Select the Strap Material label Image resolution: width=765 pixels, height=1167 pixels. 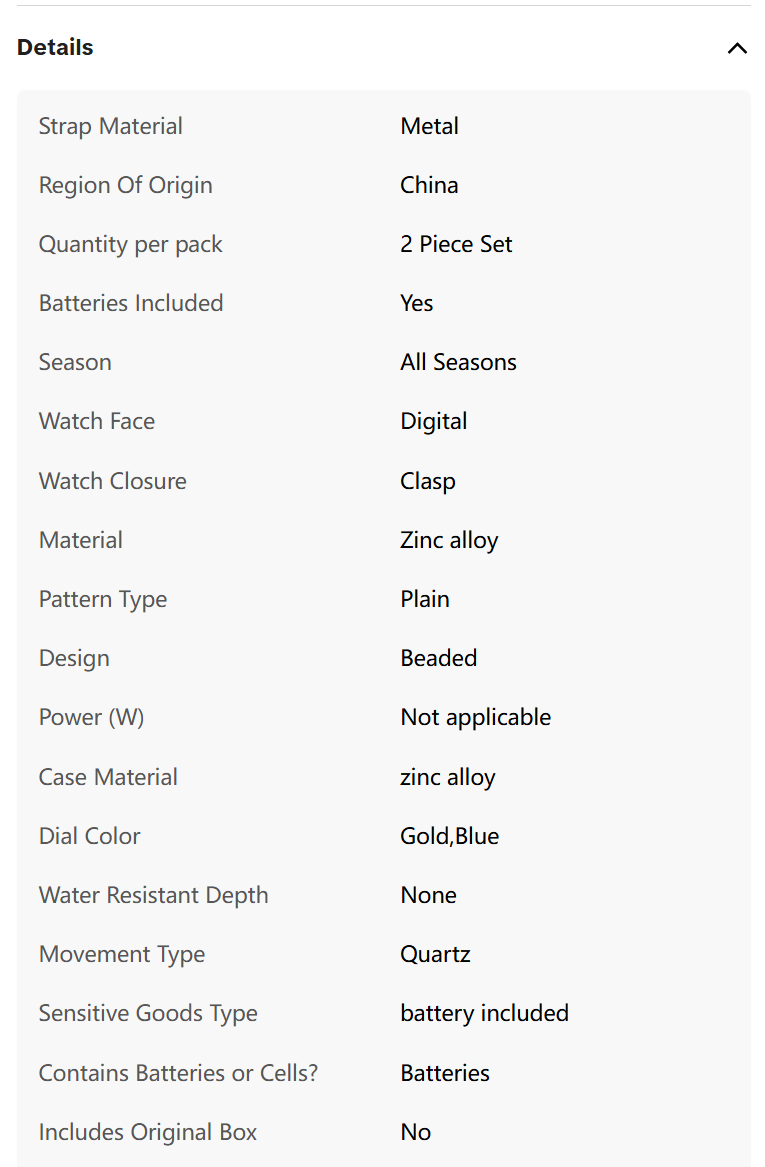(x=110, y=127)
